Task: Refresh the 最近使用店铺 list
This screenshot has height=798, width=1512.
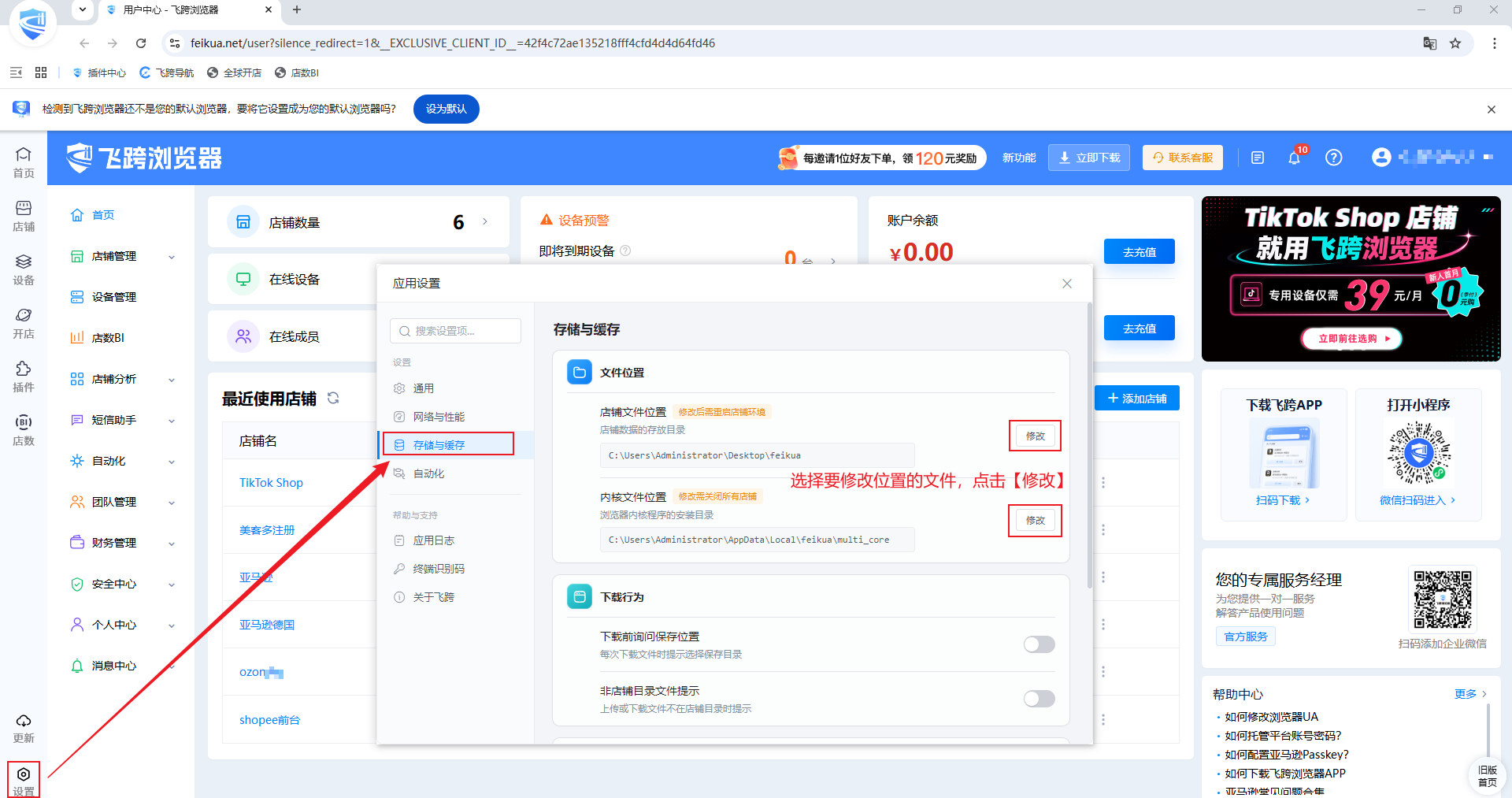Action: 333,398
